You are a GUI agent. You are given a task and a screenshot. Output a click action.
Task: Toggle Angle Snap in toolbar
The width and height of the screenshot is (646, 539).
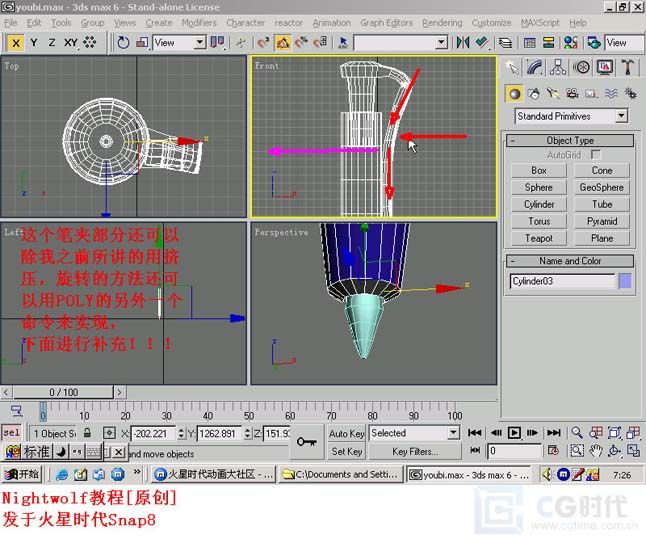282,43
